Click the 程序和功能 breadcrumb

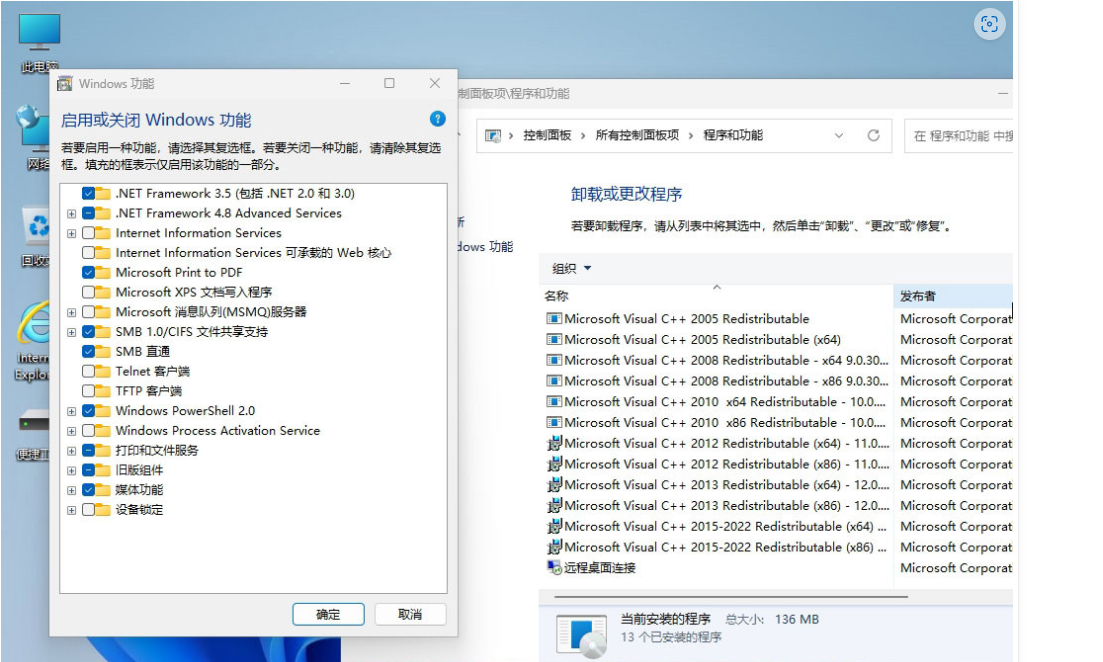pos(732,135)
